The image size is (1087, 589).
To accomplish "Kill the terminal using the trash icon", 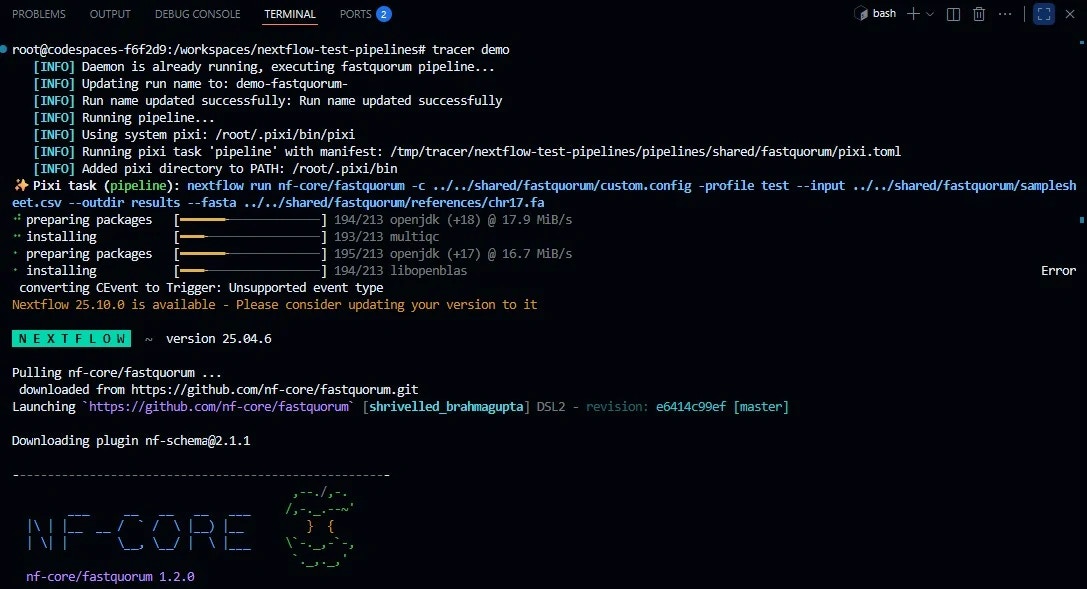I will [979, 13].
